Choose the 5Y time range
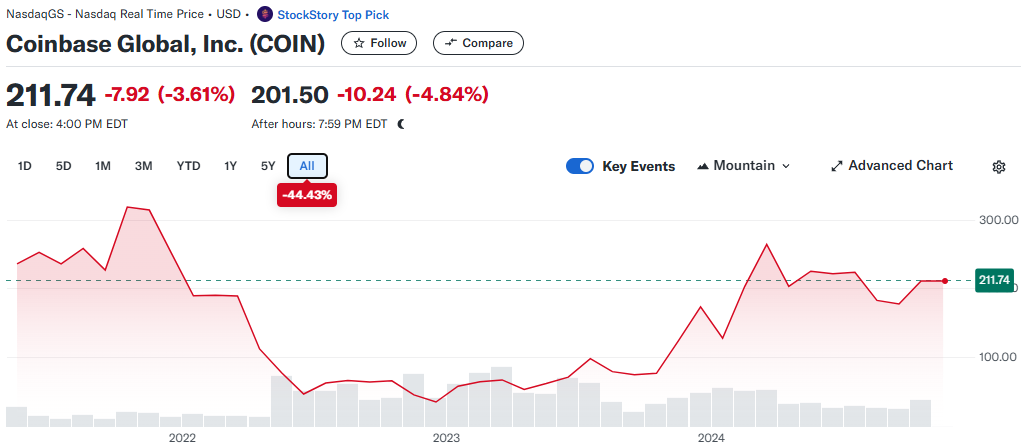The image size is (1021, 448). click(x=268, y=166)
